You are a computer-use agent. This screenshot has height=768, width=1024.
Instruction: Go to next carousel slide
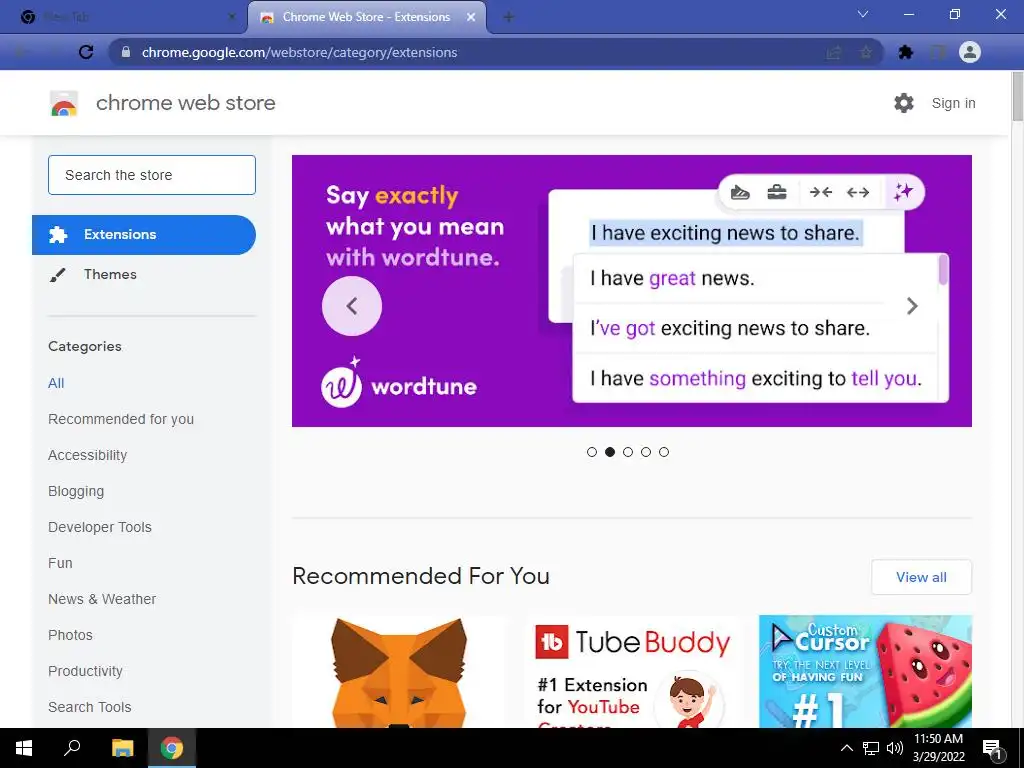[912, 306]
